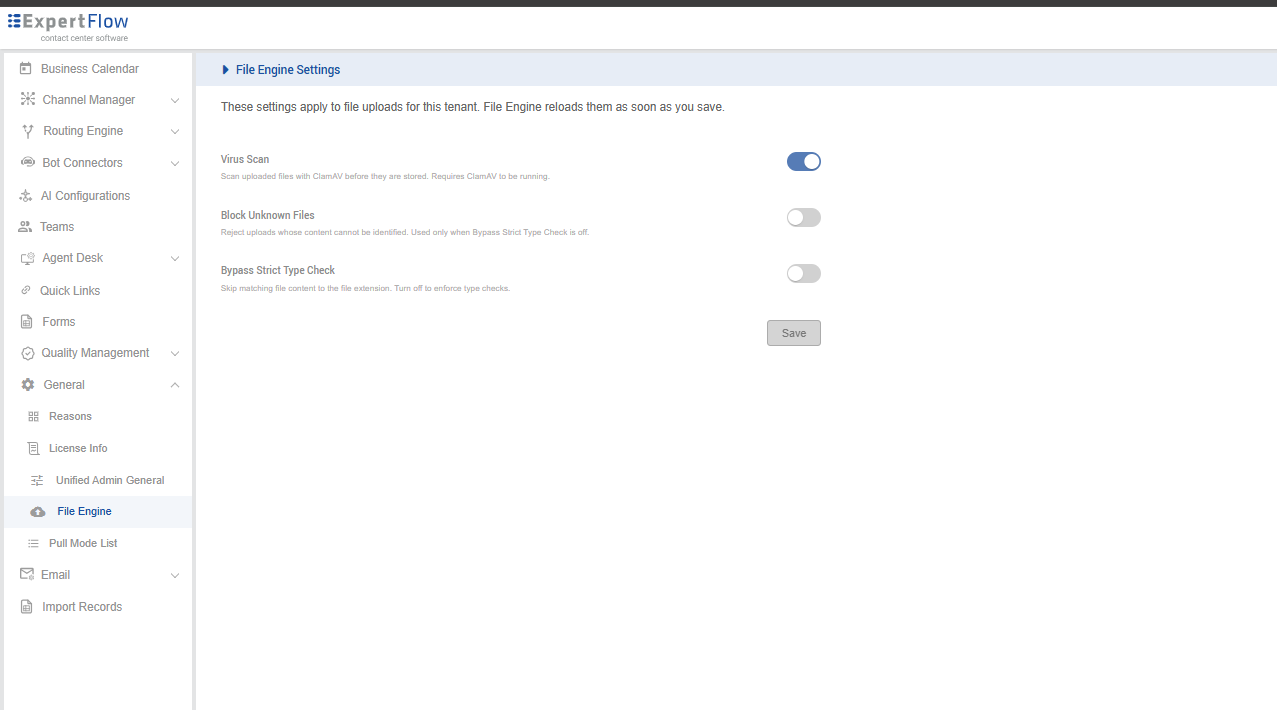
Task: Expand the Agent Desk chevron
Action: pyautogui.click(x=175, y=258)
